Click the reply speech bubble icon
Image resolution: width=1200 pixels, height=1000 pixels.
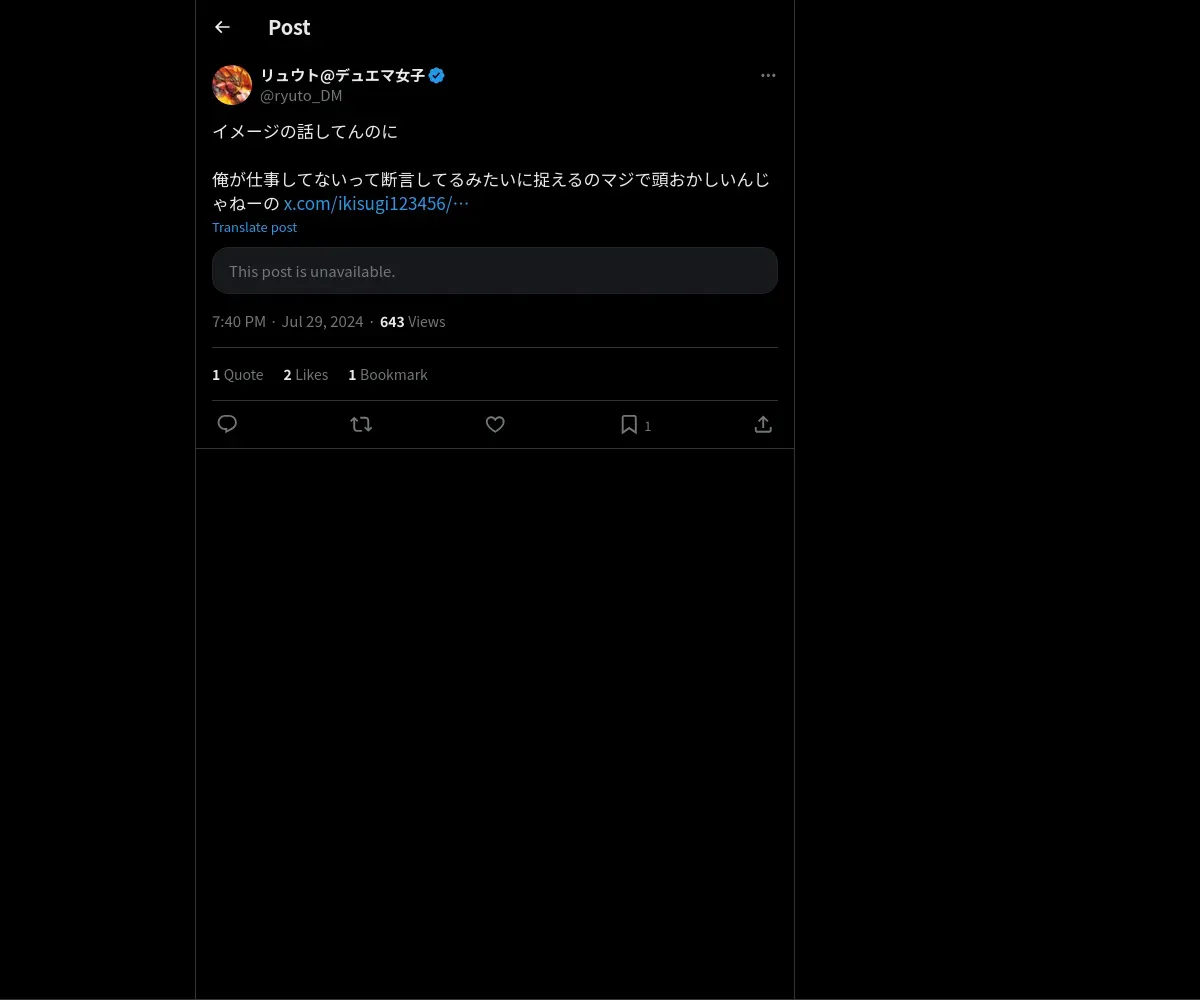[227, 424]
